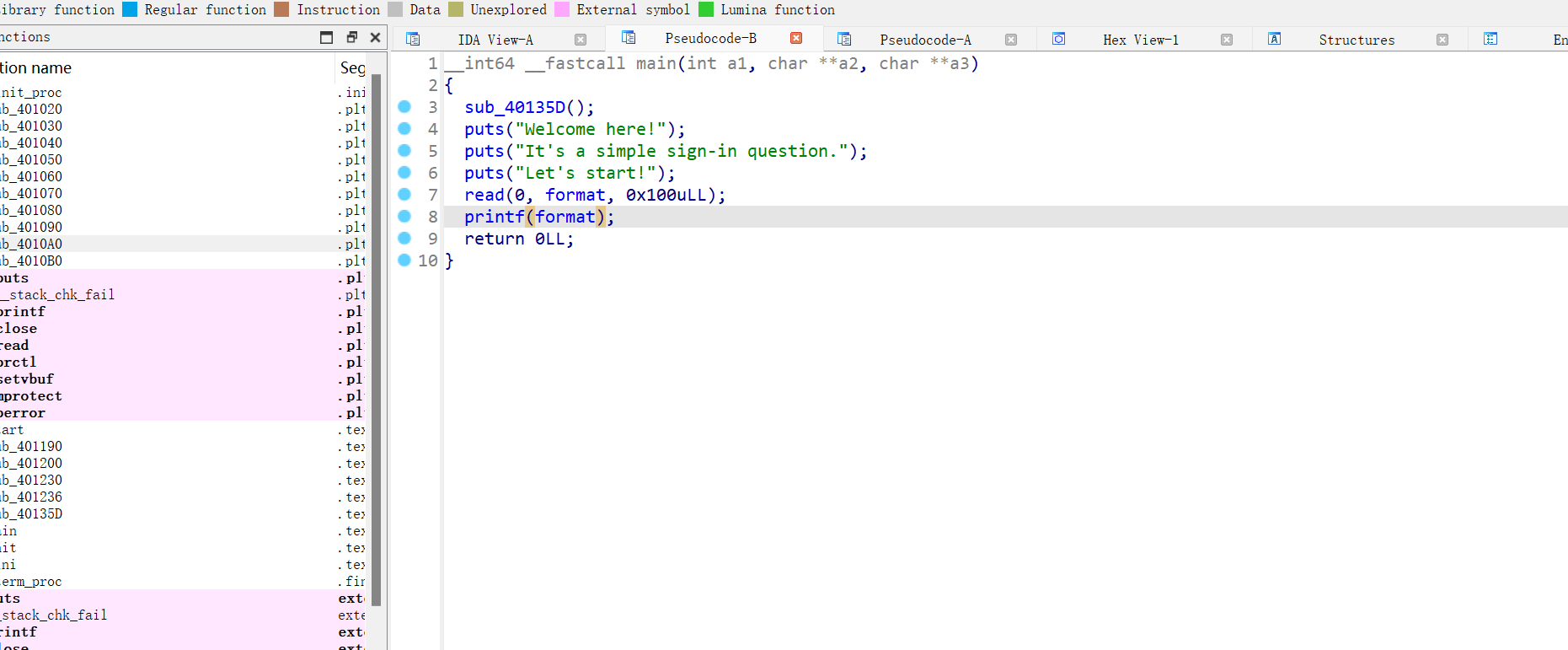Viewport: 1568px width, 650px height.
Task: Click the Regular function blue legend swatch
Action: [x=130, y=9]
